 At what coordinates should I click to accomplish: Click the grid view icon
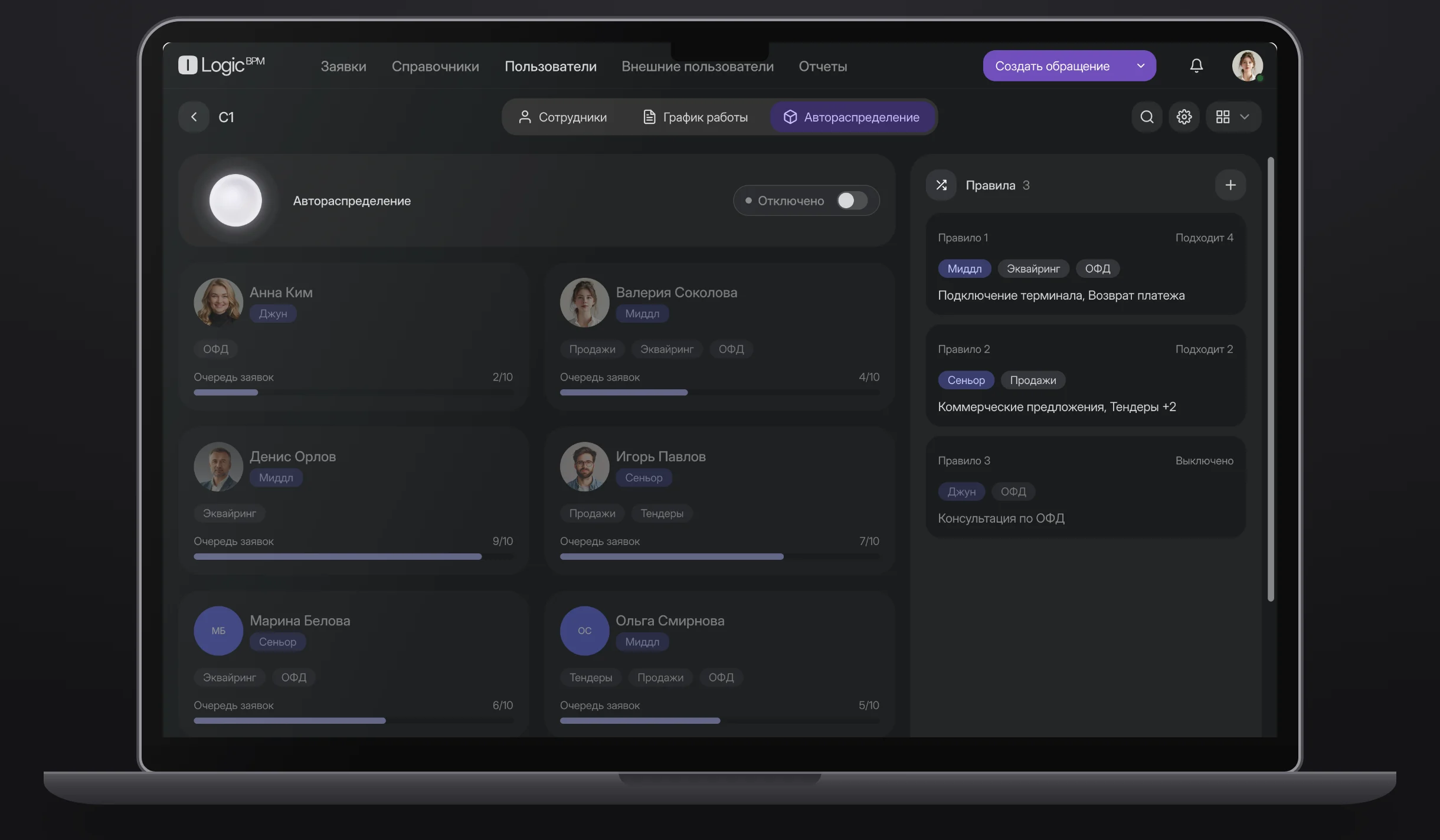(1223, 117)
